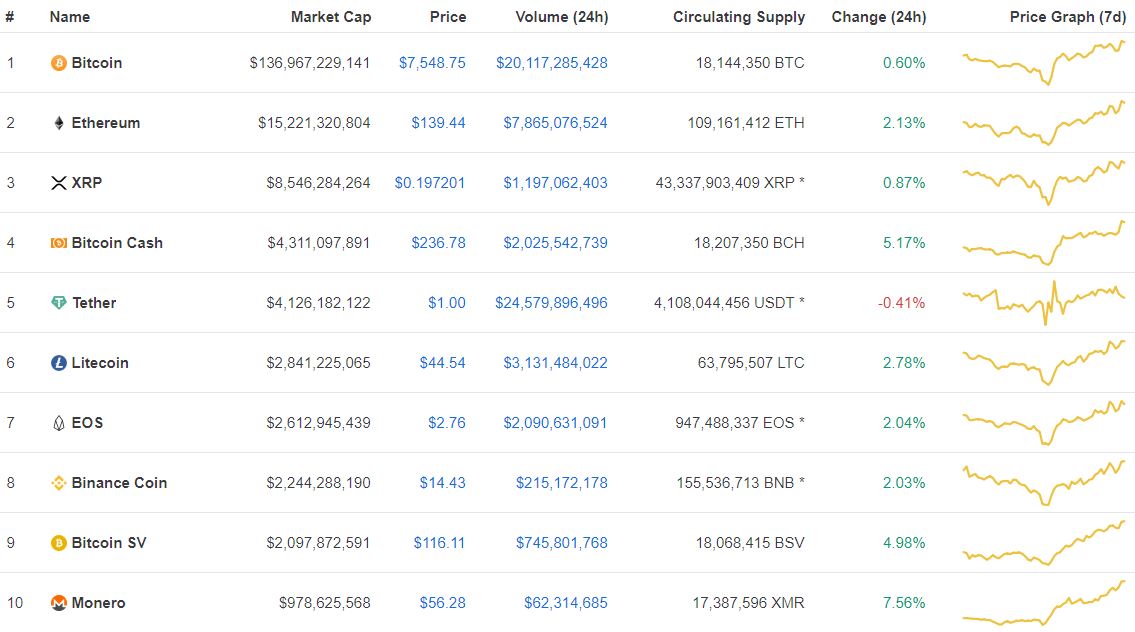
Task: Open Tether 7-day price graph
Action: pos(1044,303)
